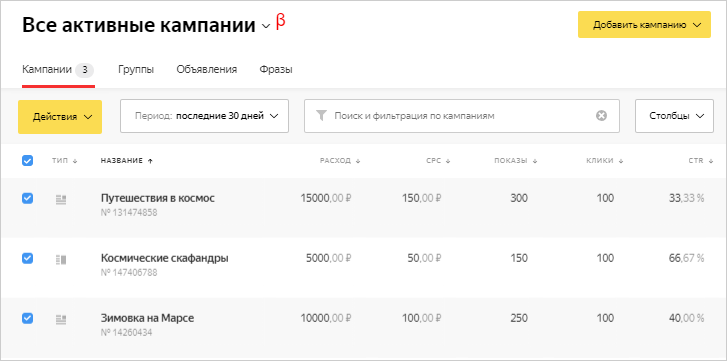Click the filter funnel icon in search field

click(321, 116)
